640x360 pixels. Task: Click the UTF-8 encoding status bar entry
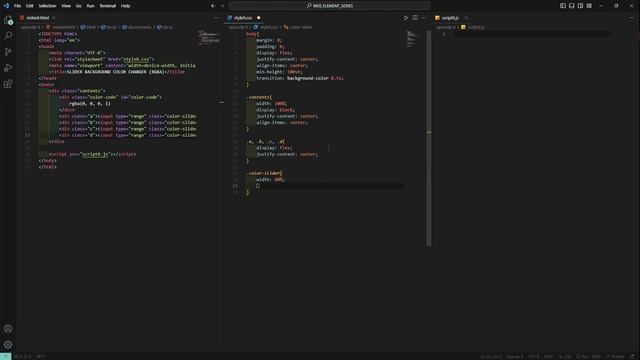click(x=533, y=356)
